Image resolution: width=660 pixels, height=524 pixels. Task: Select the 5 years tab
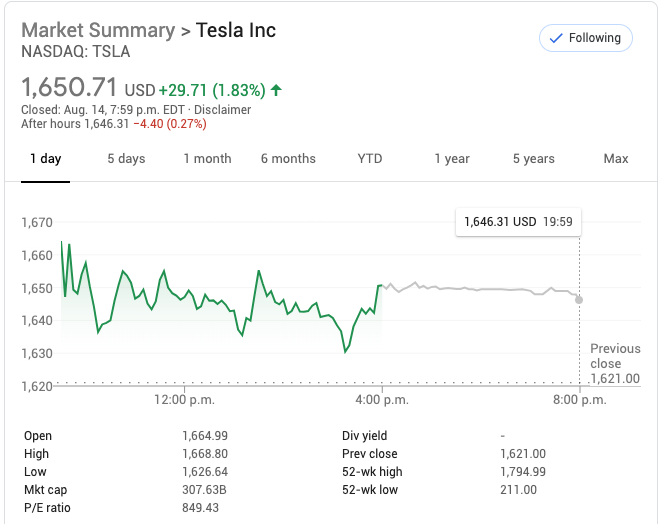[533, 158]
